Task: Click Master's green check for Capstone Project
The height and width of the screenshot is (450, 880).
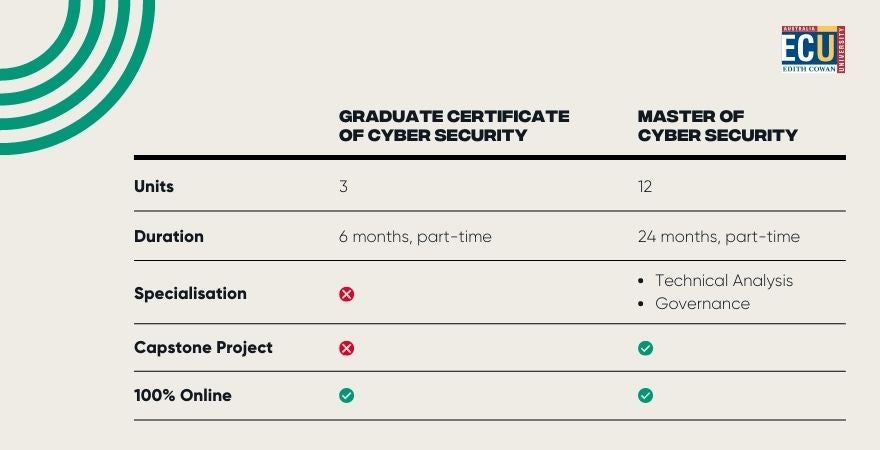Action: click(645, 348)
